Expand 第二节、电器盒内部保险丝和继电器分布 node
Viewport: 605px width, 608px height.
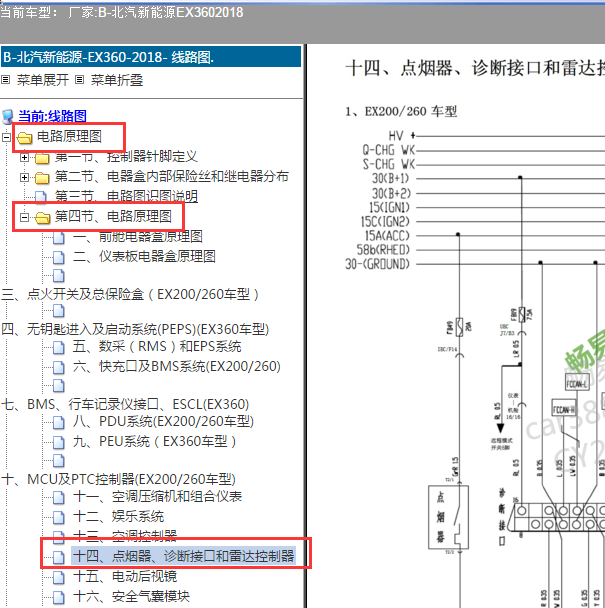[x=24, y=178]
